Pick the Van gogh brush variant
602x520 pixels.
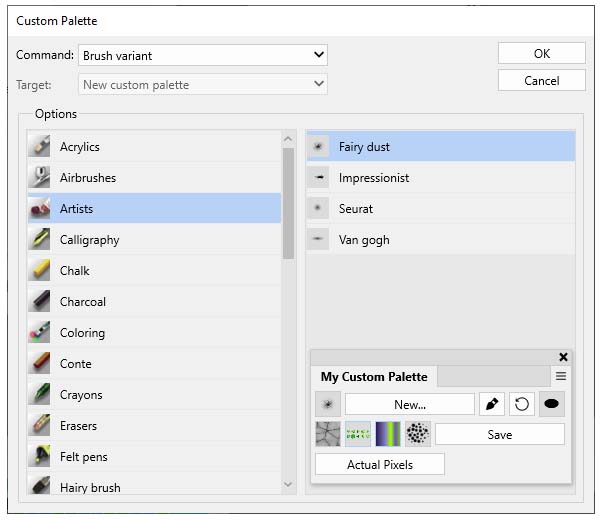364,240
